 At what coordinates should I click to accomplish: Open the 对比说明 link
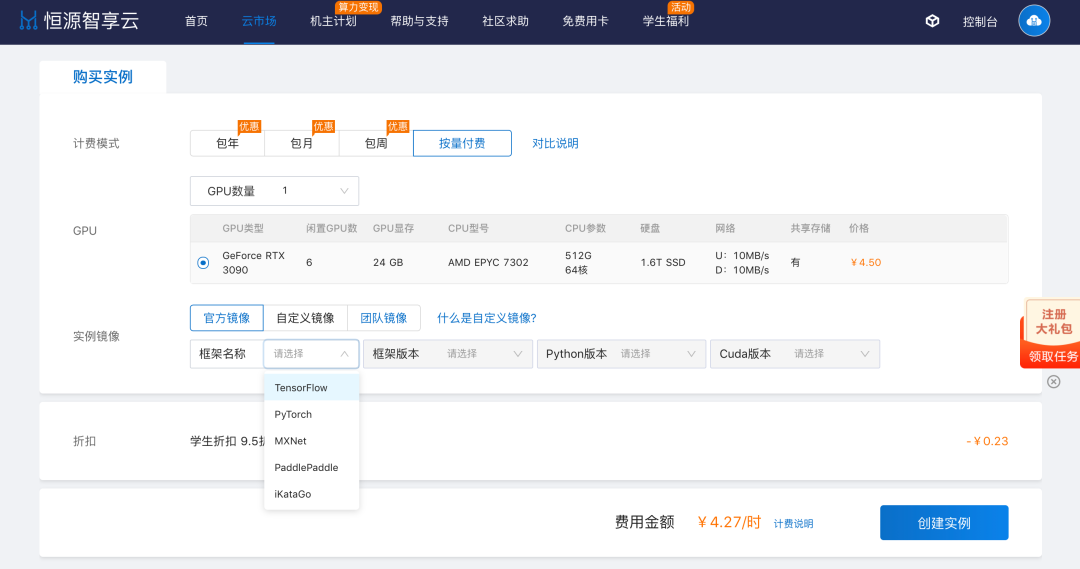[x=555, y=143]
